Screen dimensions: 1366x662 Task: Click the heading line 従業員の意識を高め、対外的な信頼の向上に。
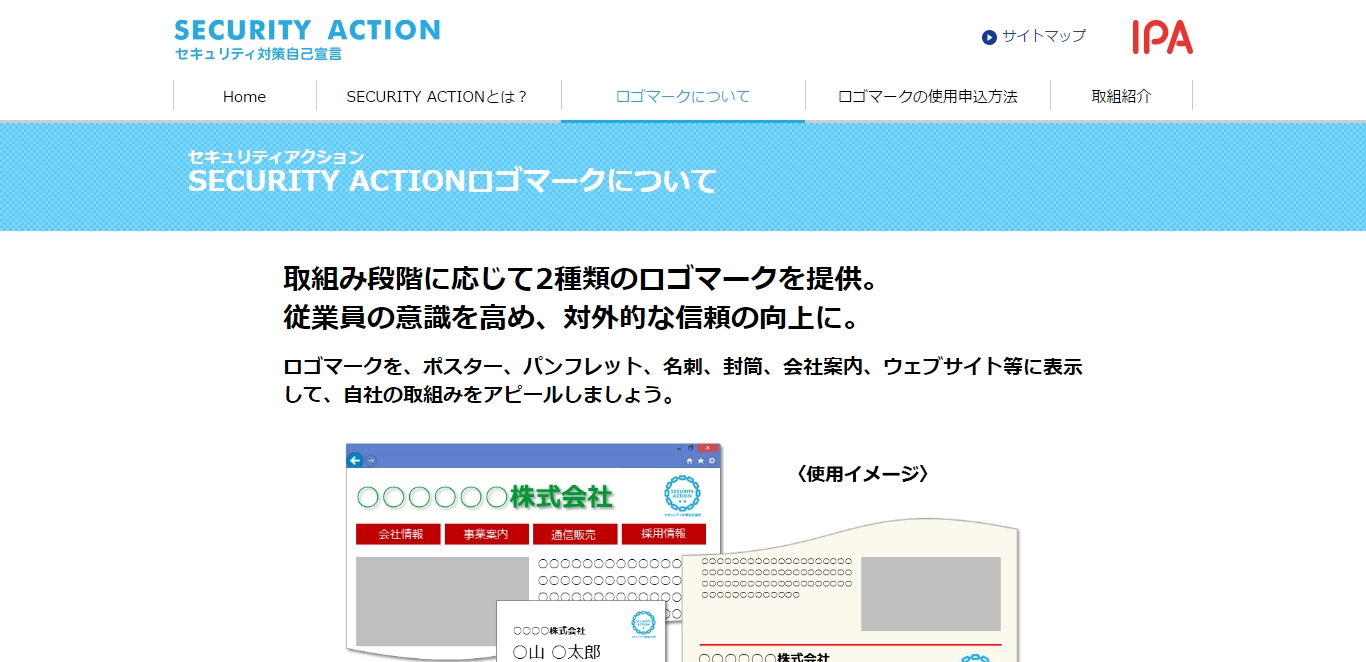(x=572, y=317)
